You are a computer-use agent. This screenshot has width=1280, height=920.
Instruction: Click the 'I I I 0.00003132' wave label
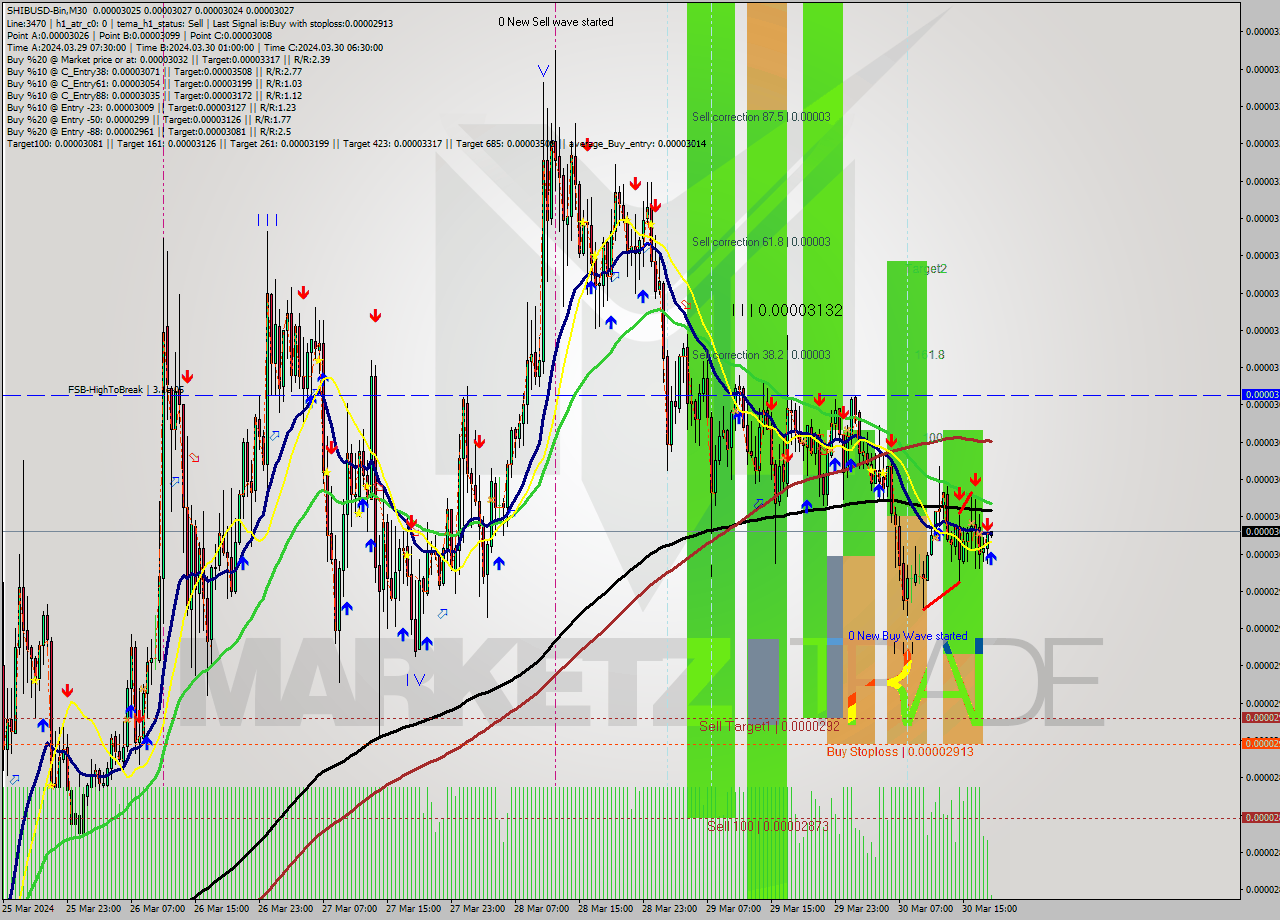coord(787,311)
